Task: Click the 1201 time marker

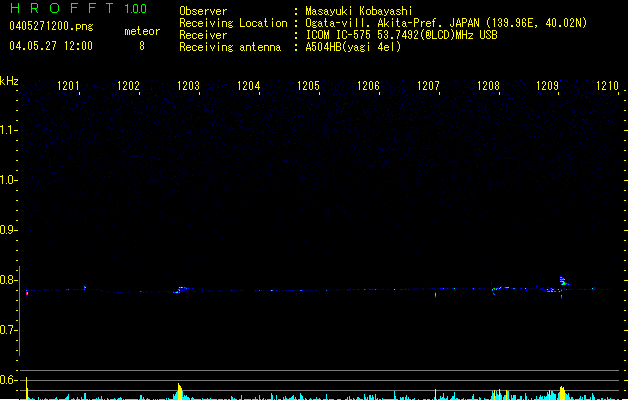Action: click(68, 86)
